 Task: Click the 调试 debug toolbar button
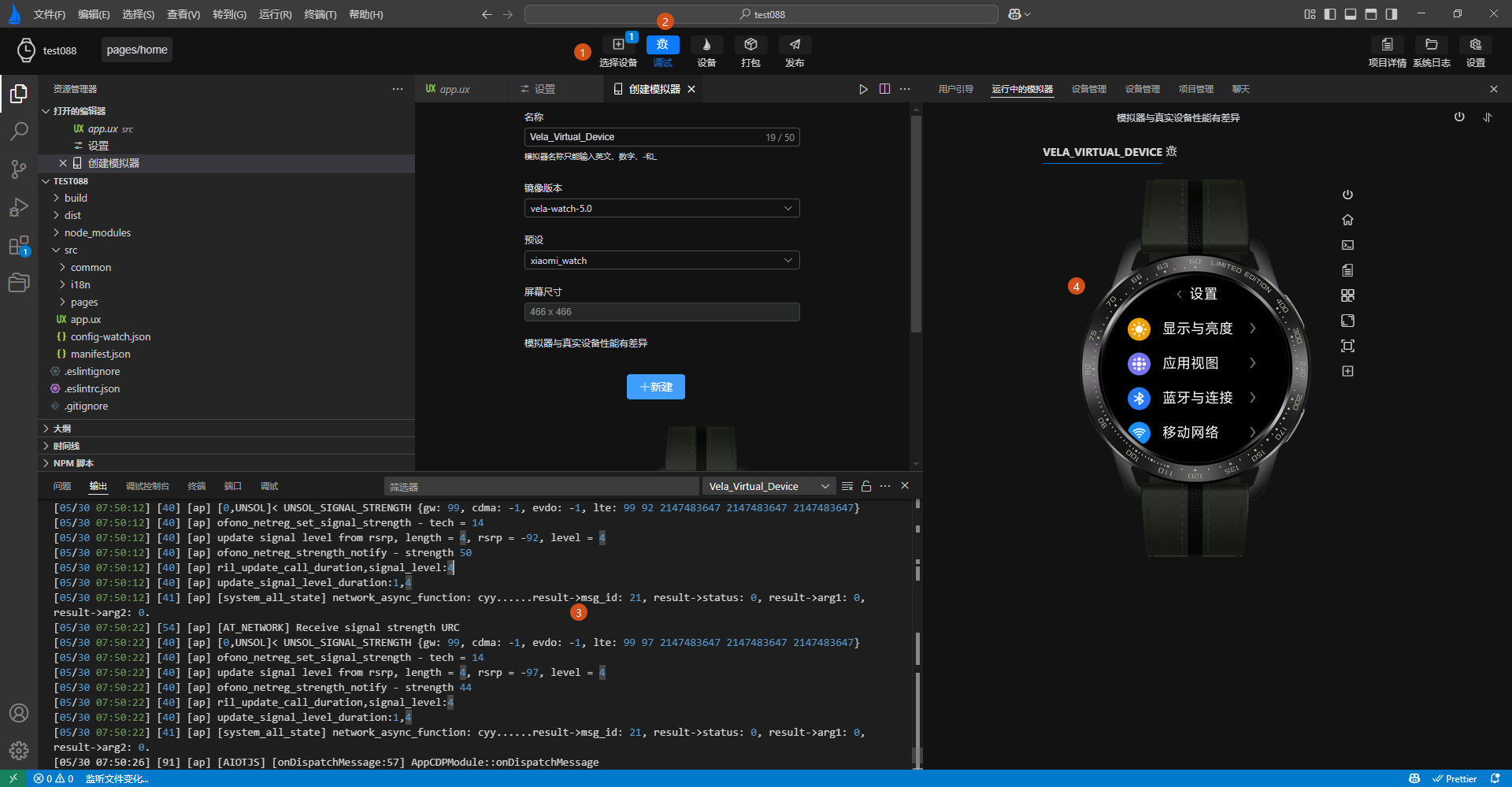click(x=662, y=46)
